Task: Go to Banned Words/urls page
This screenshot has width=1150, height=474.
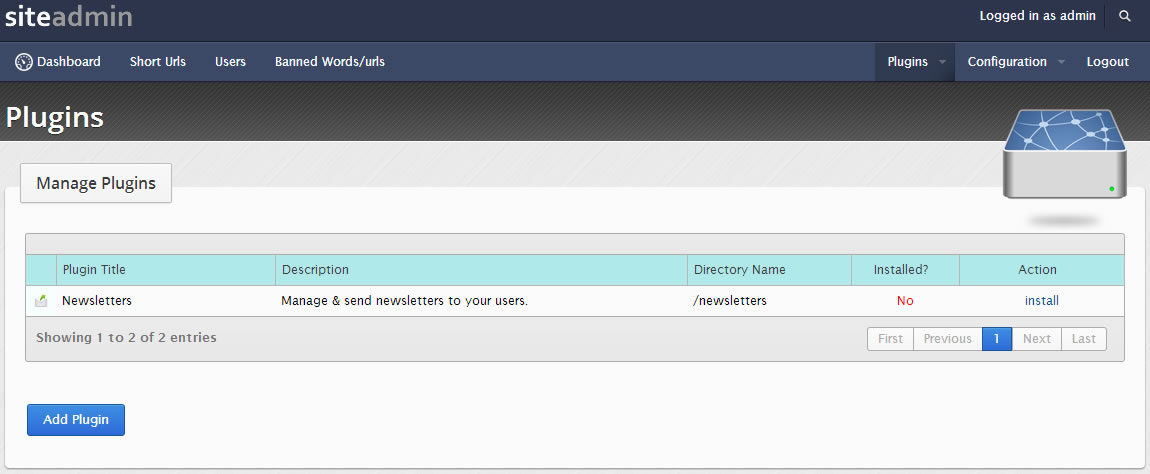Action: 330,62
